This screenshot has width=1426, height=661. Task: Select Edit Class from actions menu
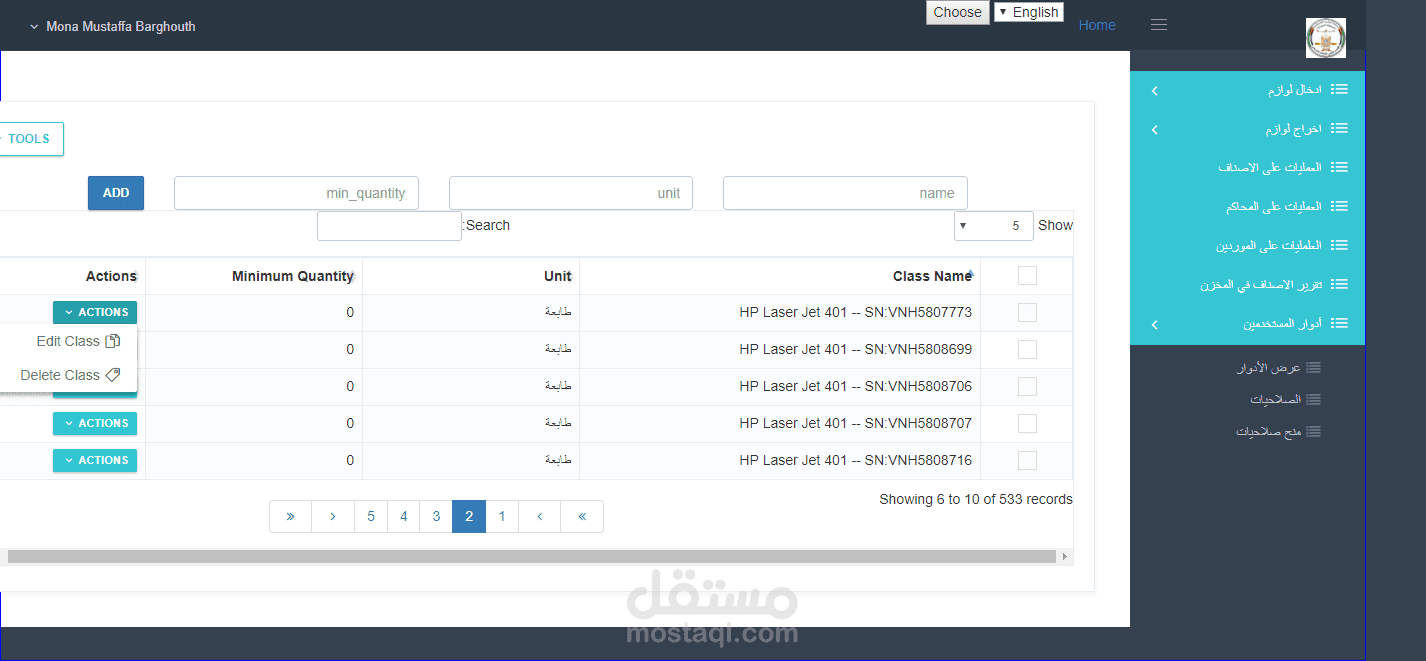(x=68, y=341)
